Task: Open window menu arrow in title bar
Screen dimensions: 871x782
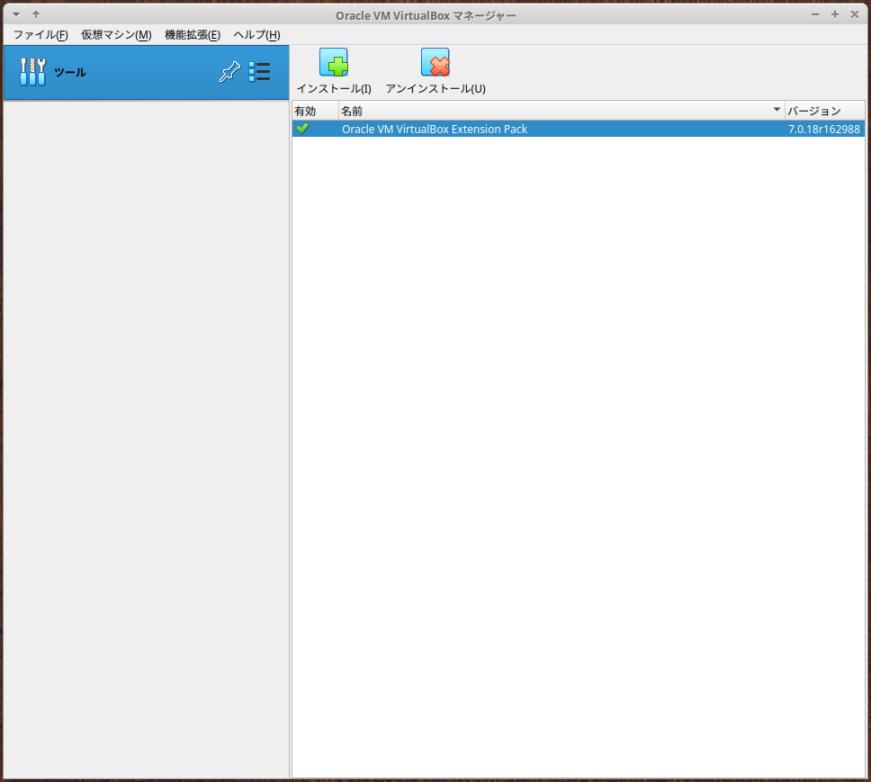Action: point(16,14)
